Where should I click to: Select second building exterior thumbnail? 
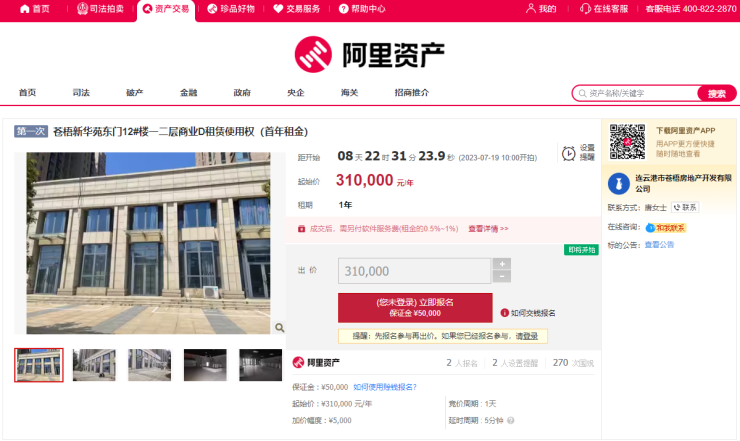pos(94,365)
